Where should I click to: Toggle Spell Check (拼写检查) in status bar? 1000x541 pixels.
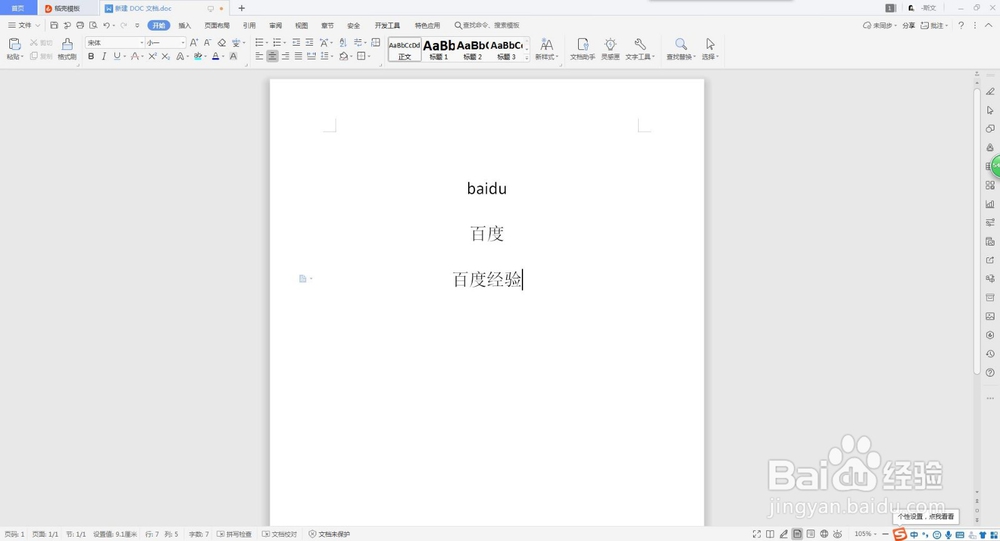pyautogui.click(x=235, y=534)
